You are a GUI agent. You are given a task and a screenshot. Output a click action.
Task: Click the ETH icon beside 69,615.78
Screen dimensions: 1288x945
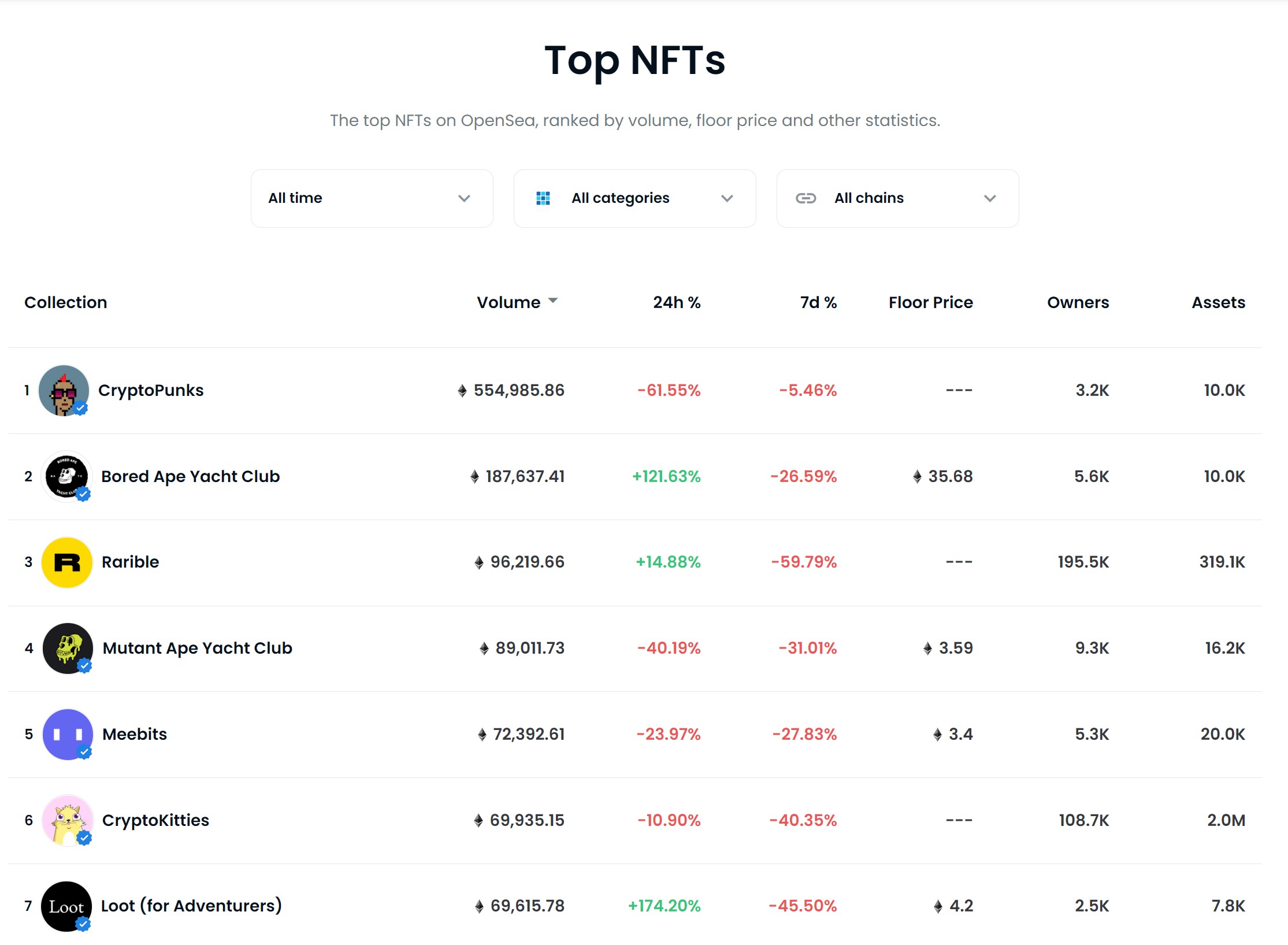pos(479,906)
